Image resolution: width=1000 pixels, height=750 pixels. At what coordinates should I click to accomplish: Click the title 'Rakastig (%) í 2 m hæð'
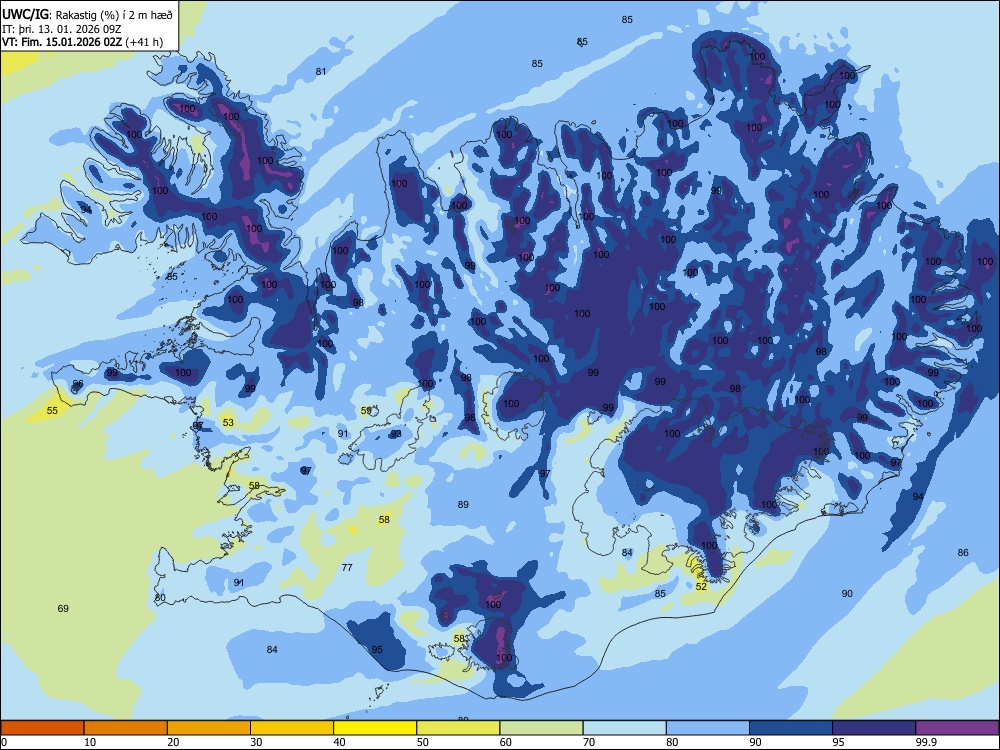coord(114,15)
